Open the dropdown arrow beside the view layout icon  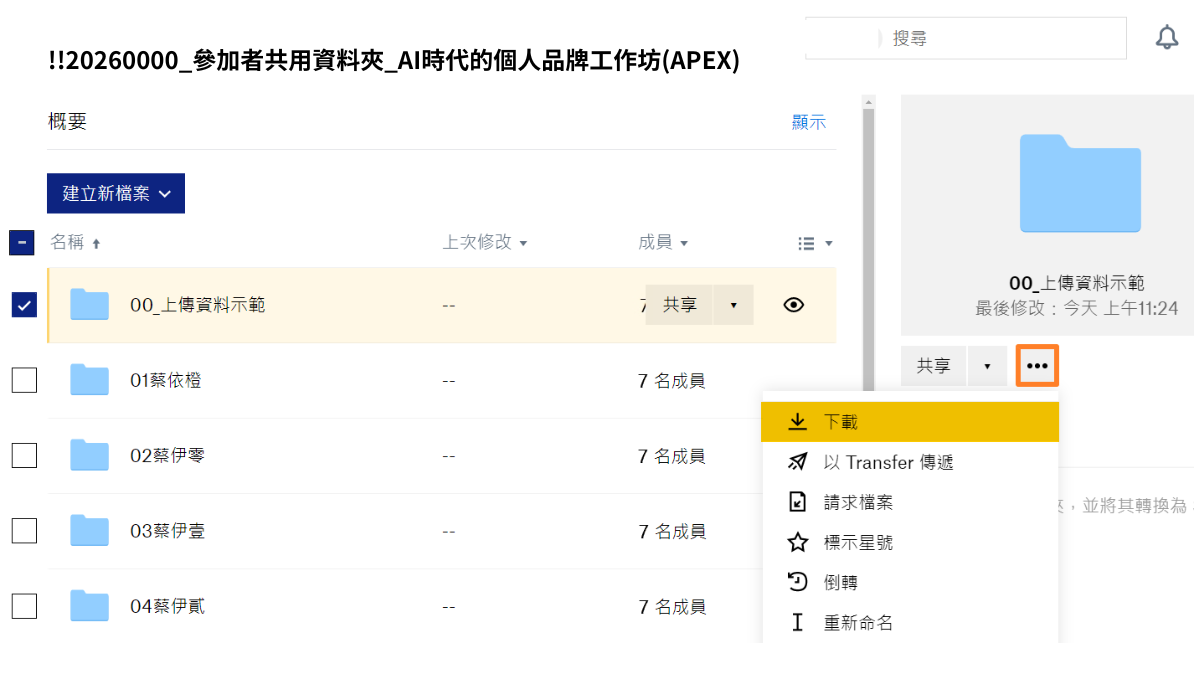coord(828,244)
